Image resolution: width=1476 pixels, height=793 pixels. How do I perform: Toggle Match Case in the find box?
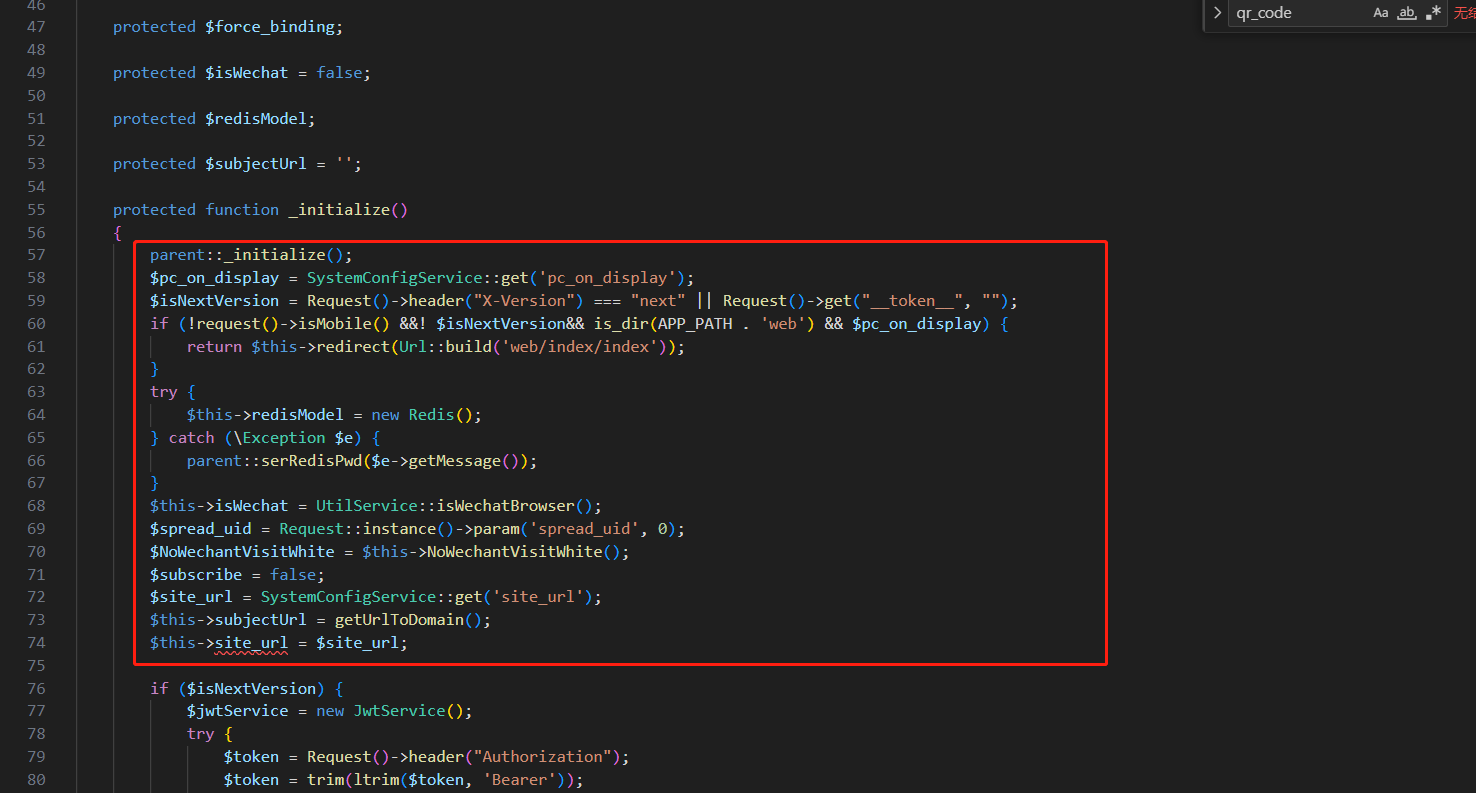1381,13
